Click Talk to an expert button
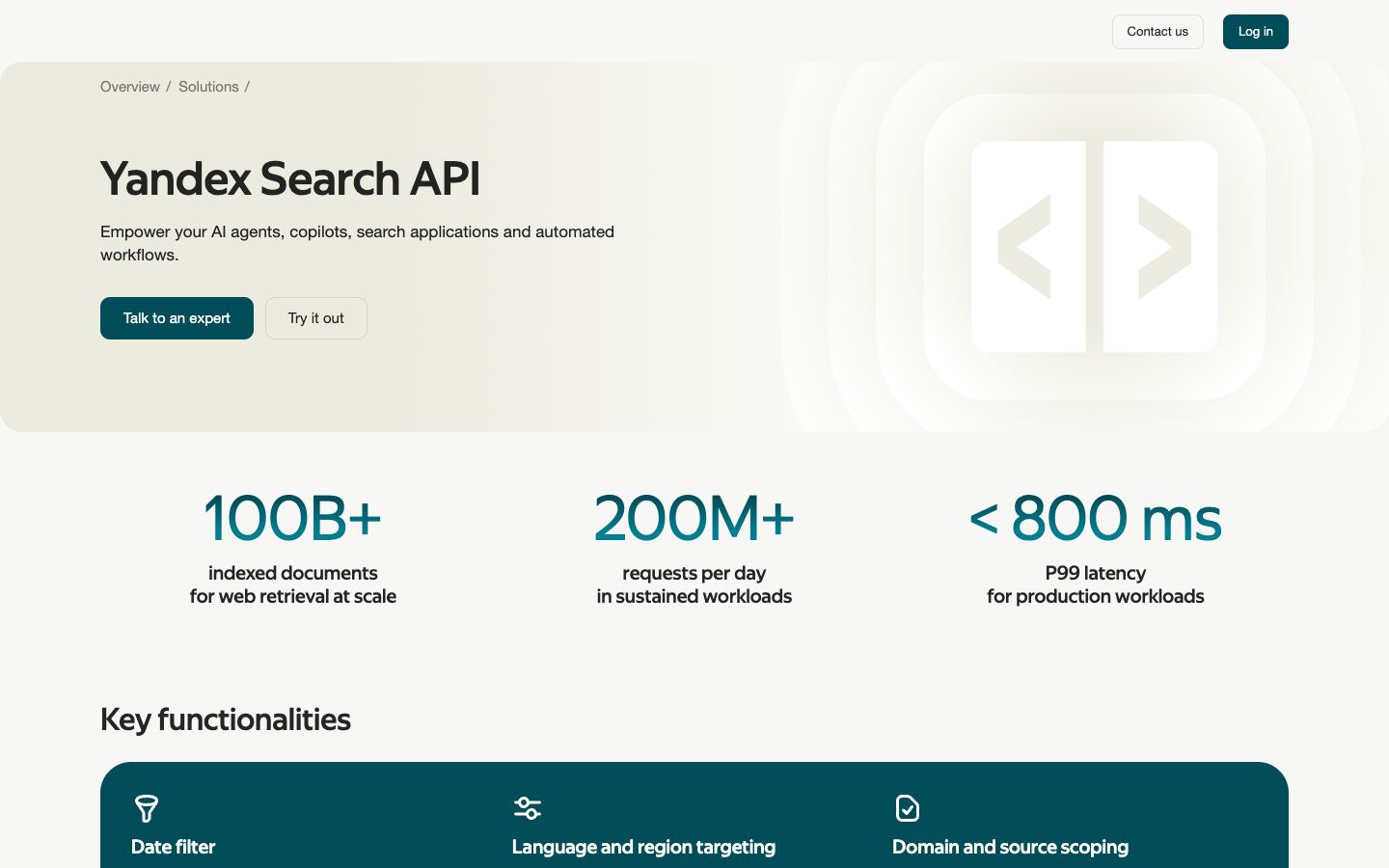This screenshot has height=868, width=1389. (x=177, y=318)
